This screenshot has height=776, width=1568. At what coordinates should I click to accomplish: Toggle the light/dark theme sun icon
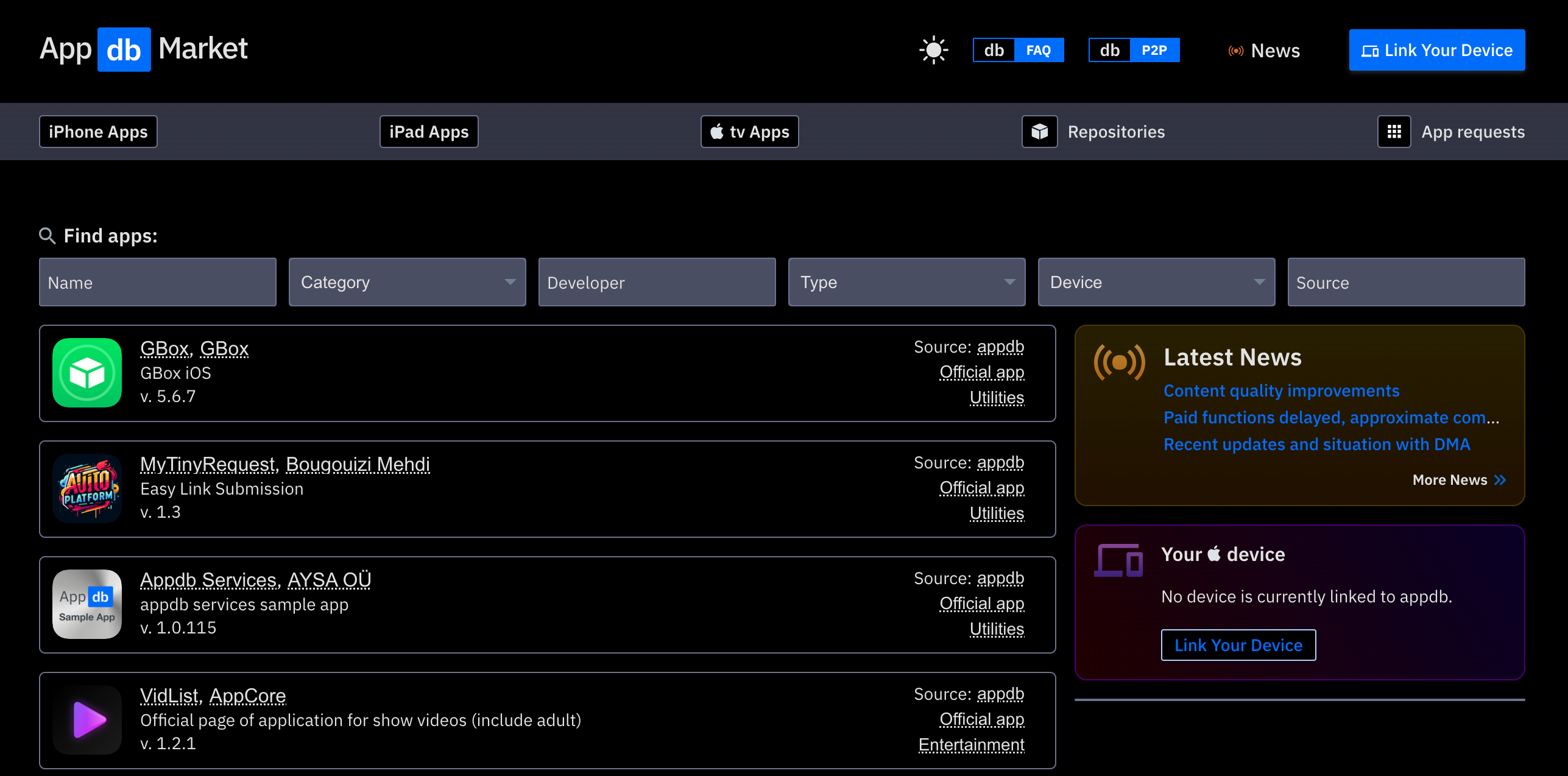(933, 50)
